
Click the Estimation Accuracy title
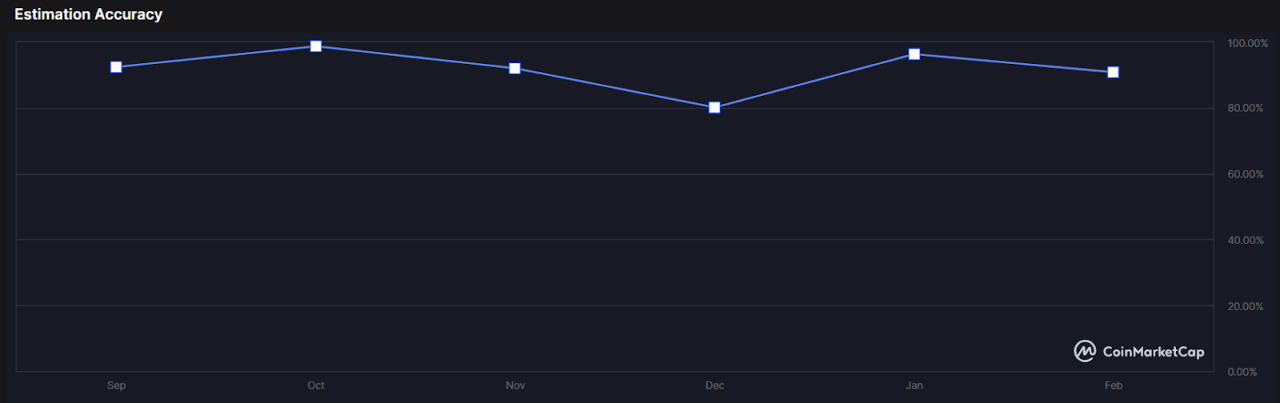coord(88,15)
